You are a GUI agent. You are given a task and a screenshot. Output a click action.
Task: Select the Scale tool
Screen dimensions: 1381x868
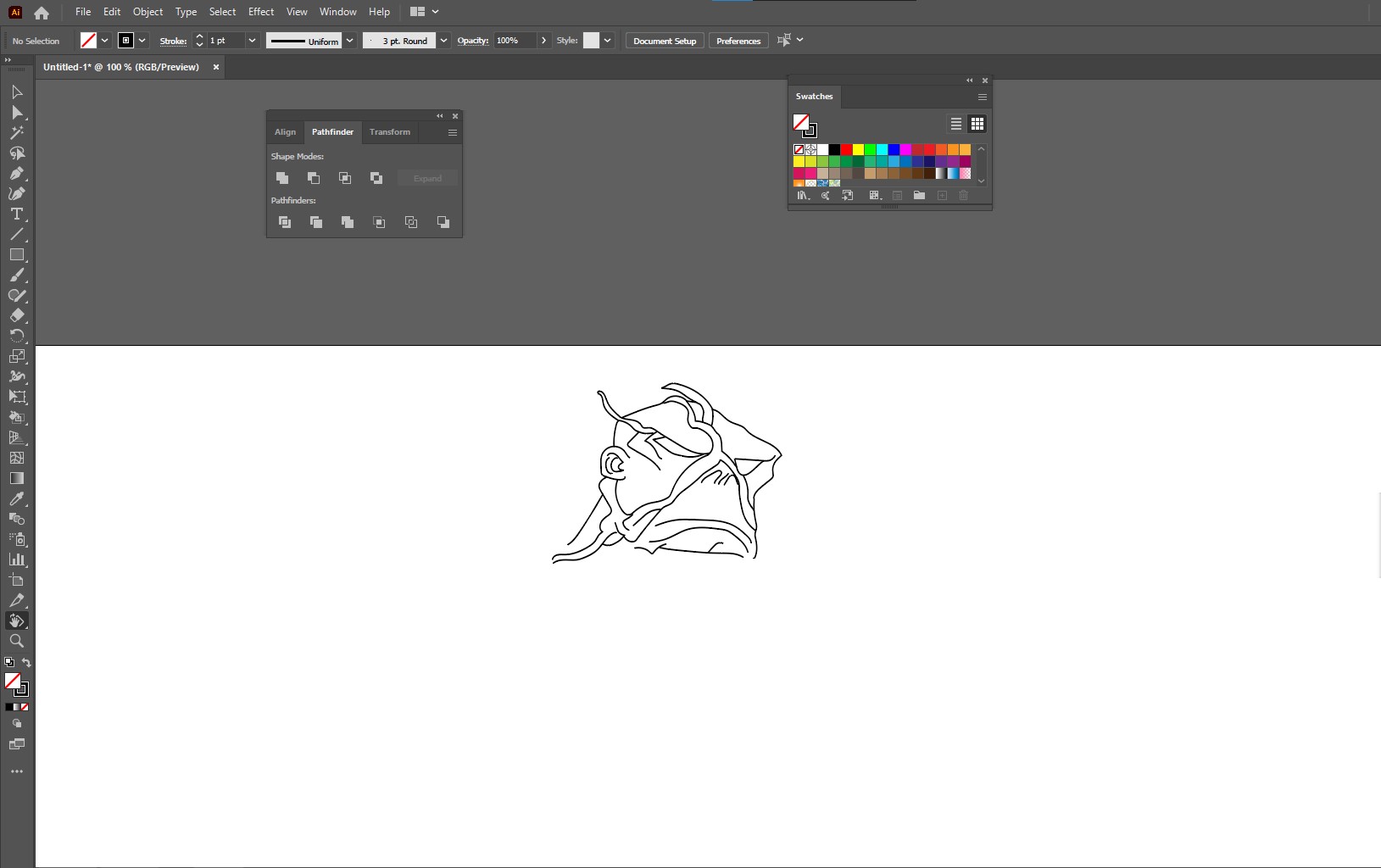pos(17,356)
